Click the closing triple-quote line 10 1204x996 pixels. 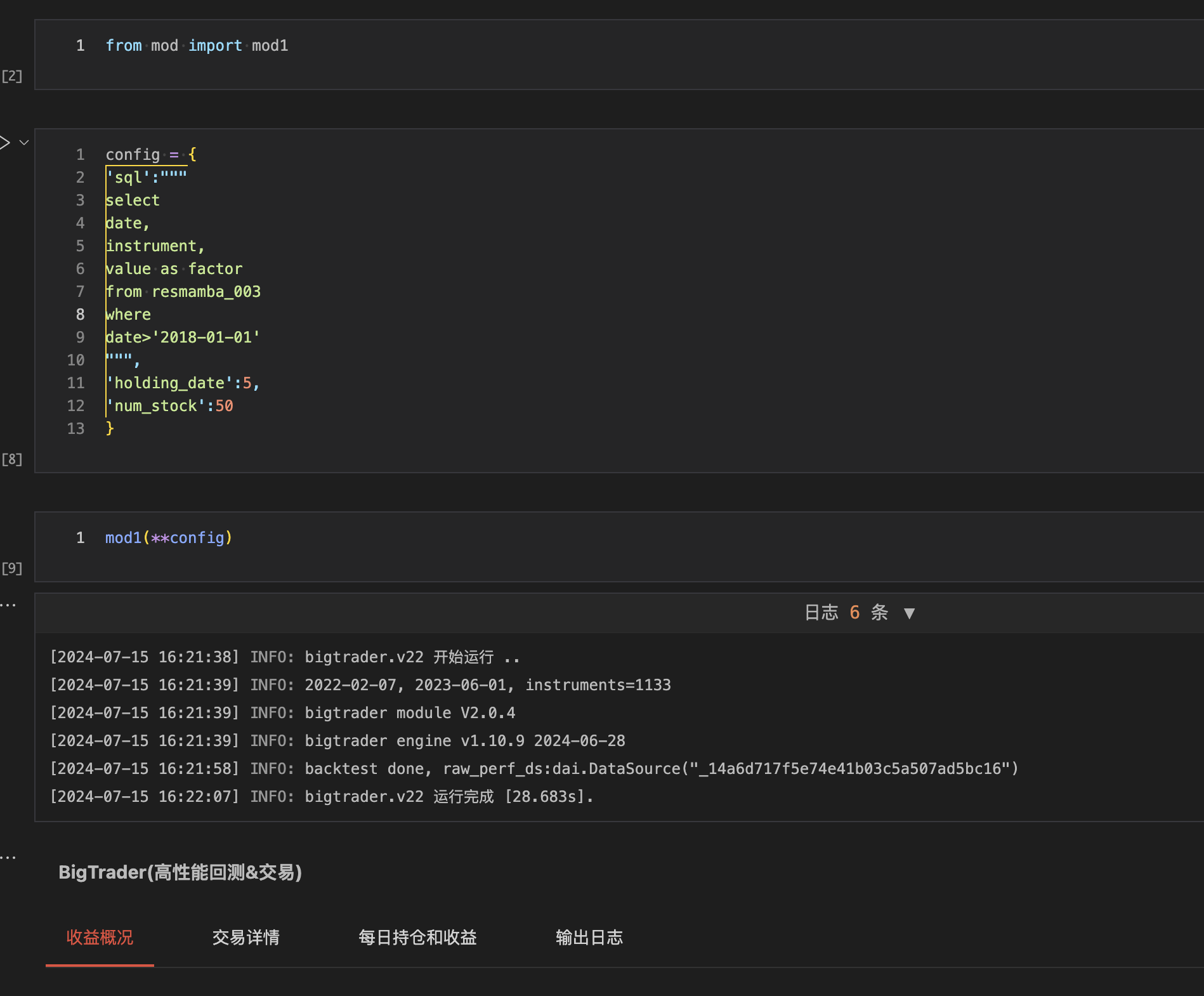tap(123, 360)
